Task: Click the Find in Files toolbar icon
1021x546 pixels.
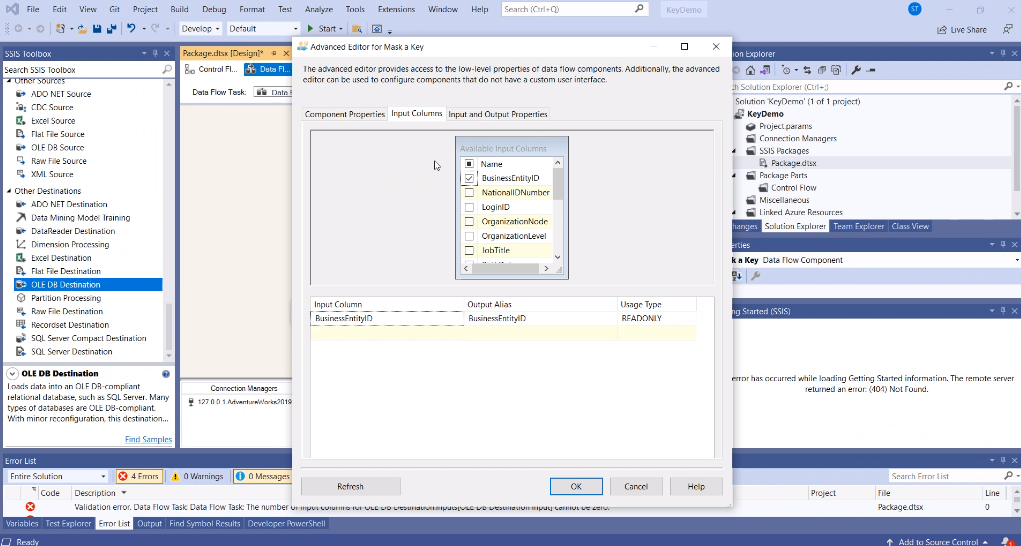Action: click(x=357, y=29)
